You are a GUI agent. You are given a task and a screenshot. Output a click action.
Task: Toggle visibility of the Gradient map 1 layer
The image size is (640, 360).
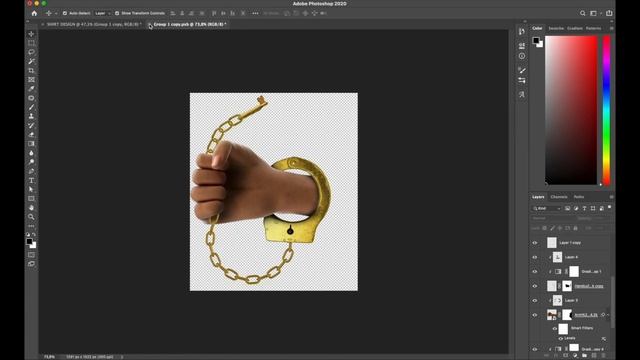click(x=535, y=271)
